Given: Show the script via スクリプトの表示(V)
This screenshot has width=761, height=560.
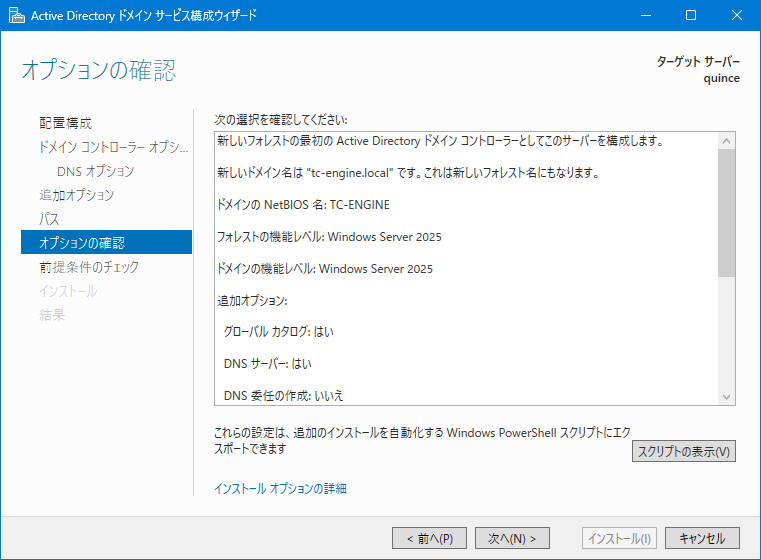Looking at the screenshot, I should tap(684, 451).
